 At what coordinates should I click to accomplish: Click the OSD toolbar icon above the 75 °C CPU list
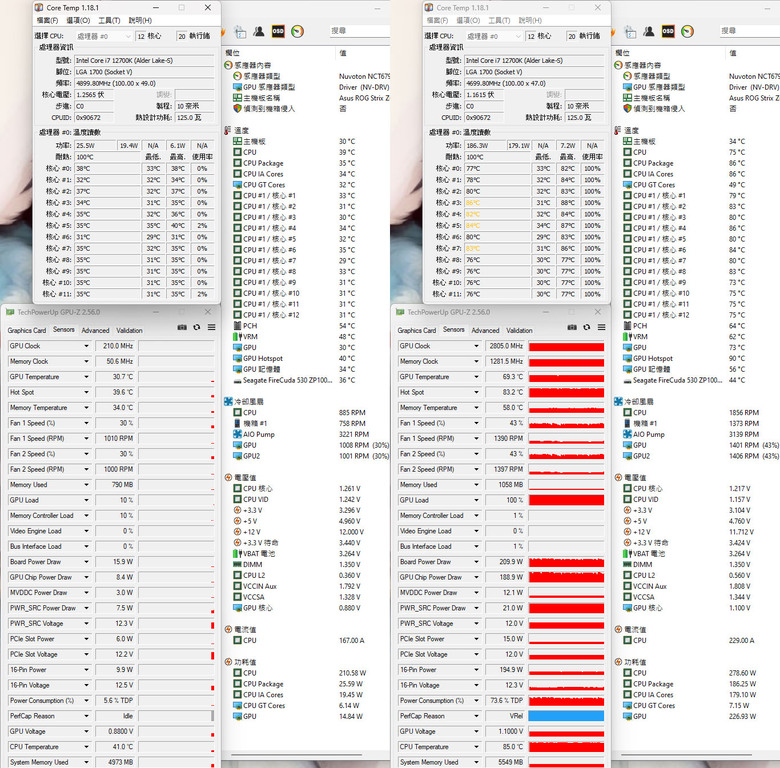pos(668,31)
